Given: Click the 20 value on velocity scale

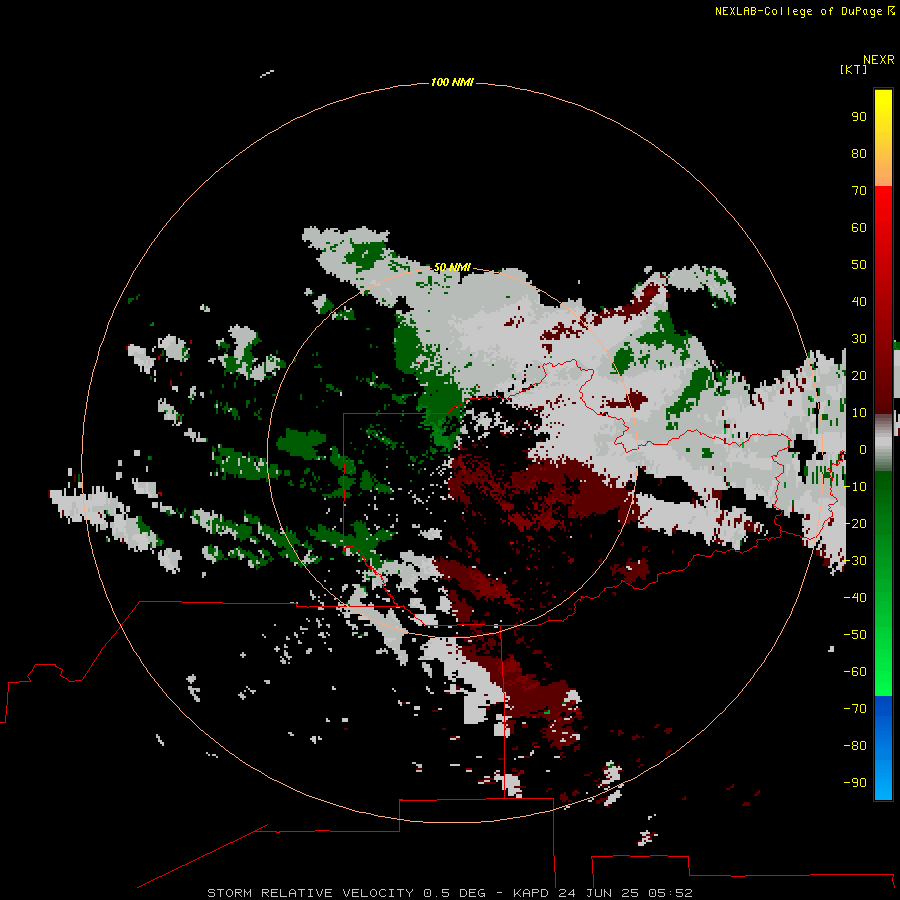Looking at the screenshot, I should point(859,375).
